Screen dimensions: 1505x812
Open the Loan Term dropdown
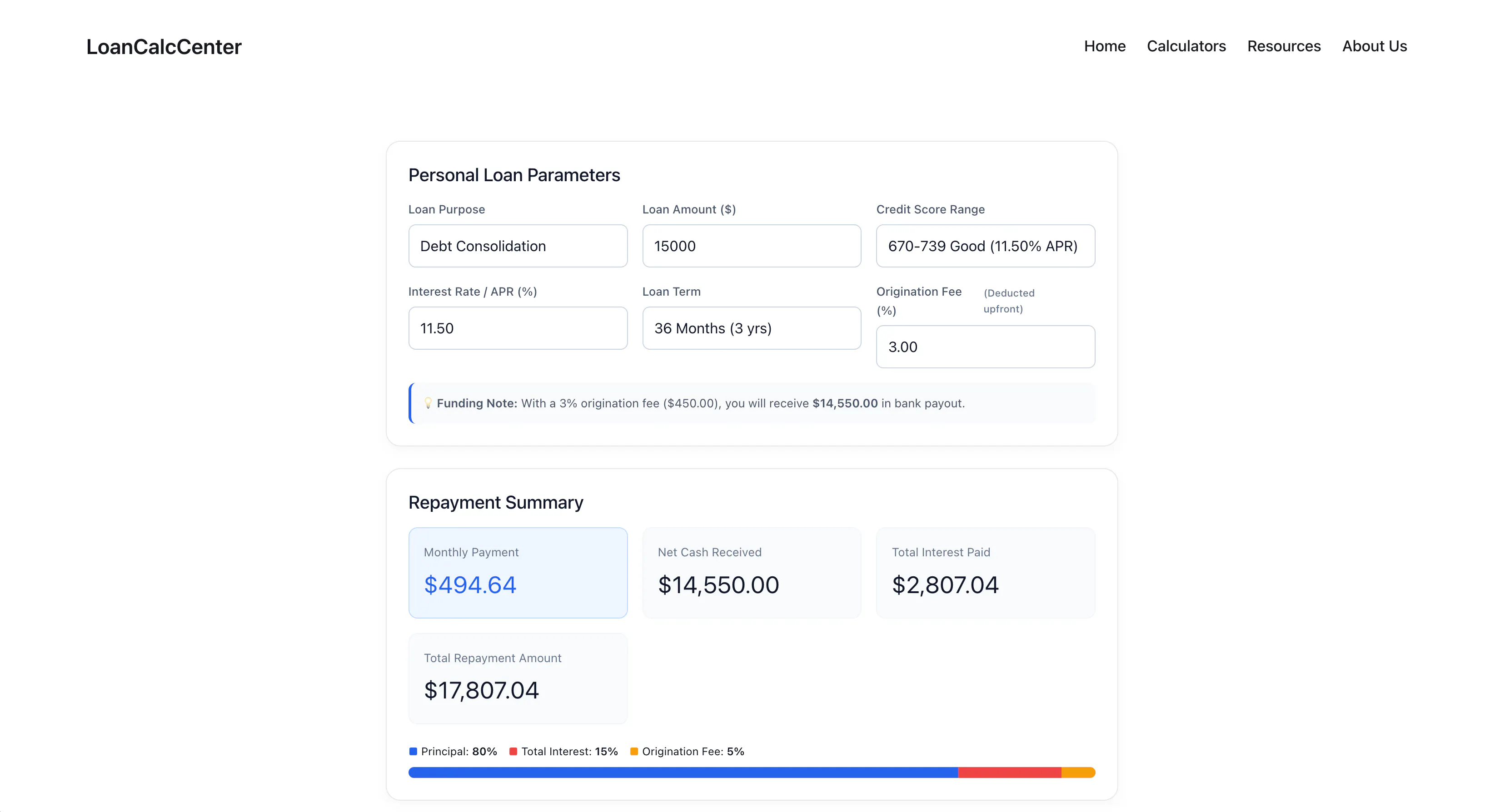[x=751, y=328]
